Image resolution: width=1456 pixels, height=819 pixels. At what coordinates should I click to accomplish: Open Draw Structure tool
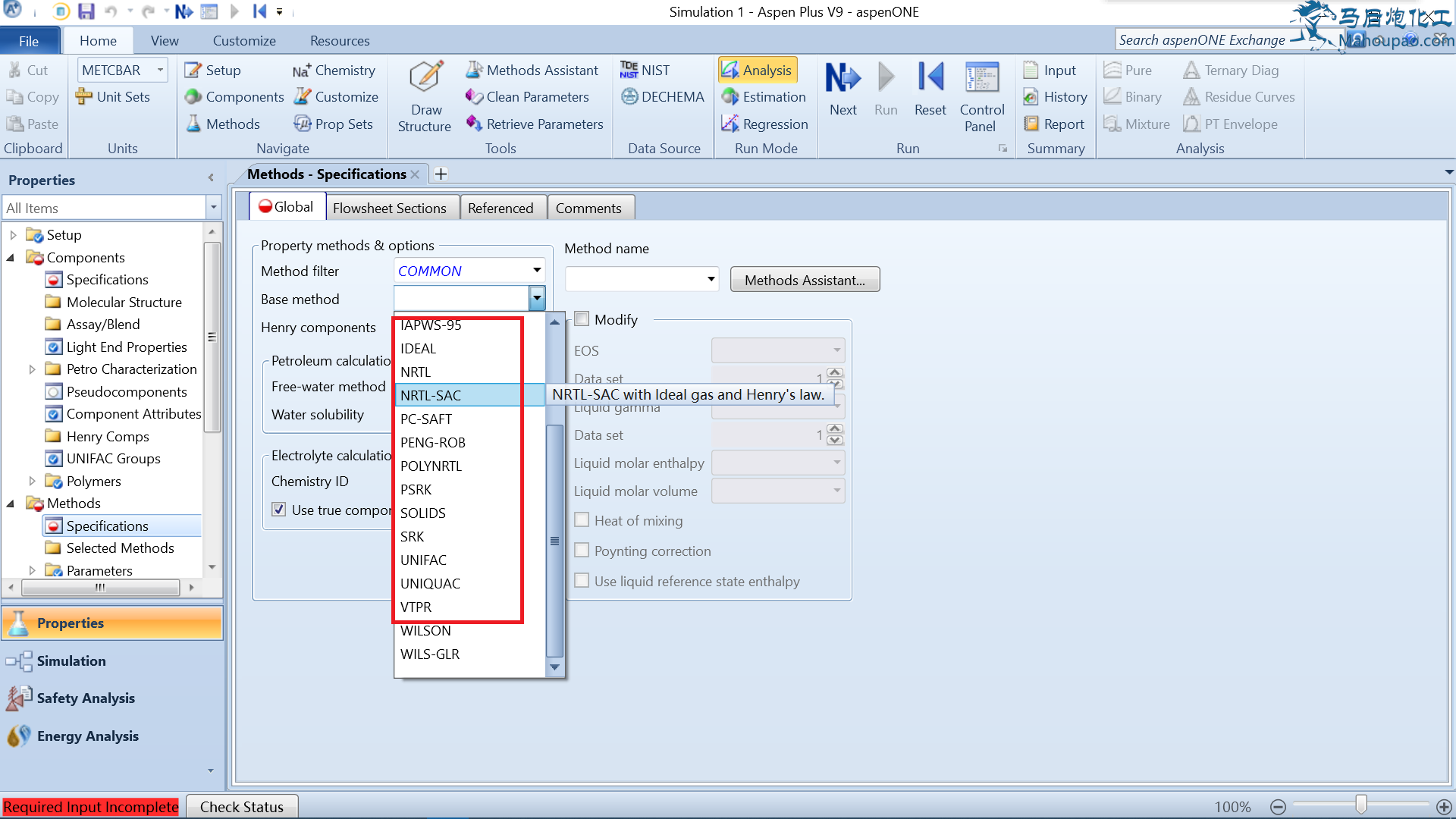click(x=425, y=98)
